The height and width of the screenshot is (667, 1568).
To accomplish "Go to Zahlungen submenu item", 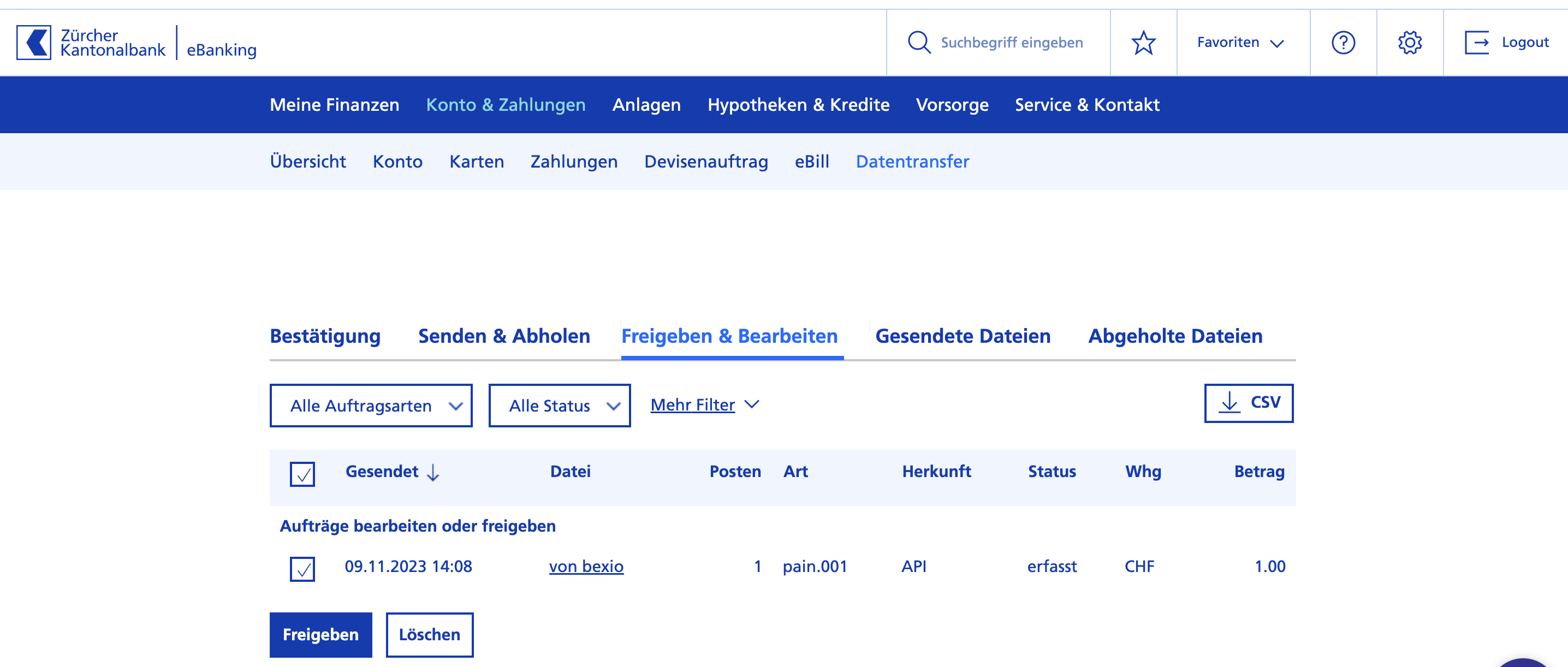I will pyautogui.click(x=574, y=161).
